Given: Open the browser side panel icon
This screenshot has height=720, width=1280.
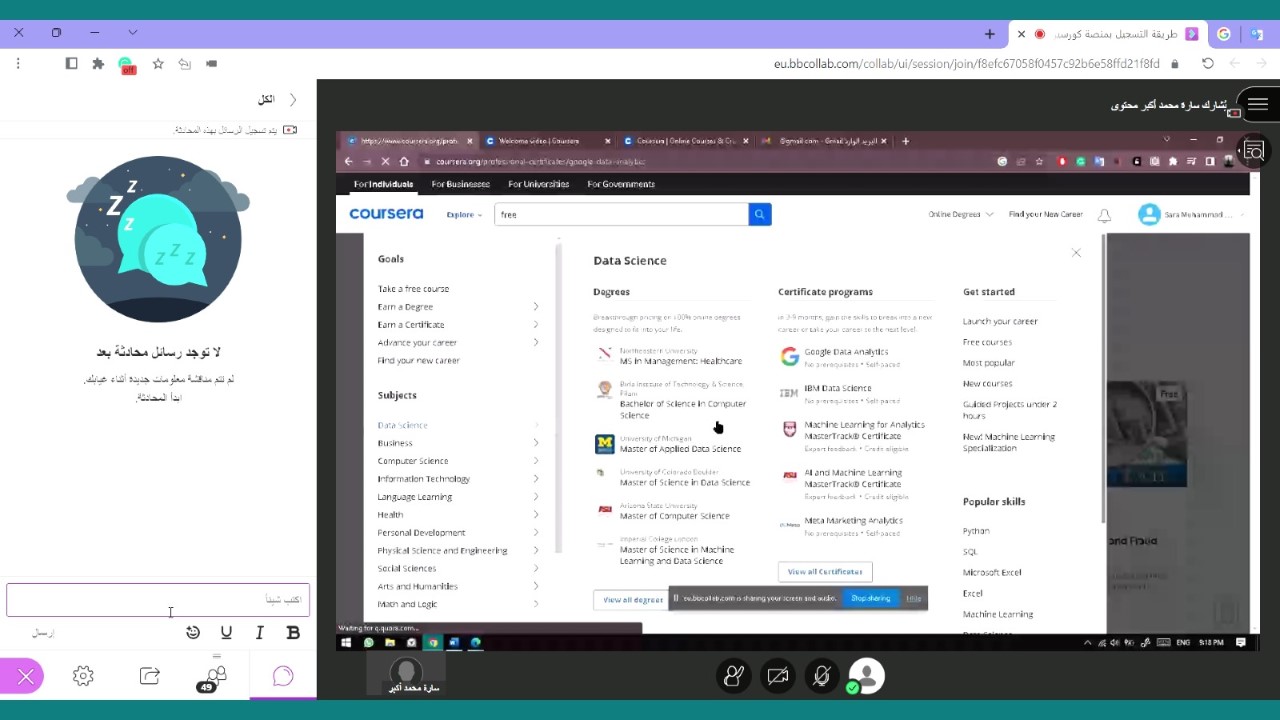Looking at the screenshot, I should 71,63.
